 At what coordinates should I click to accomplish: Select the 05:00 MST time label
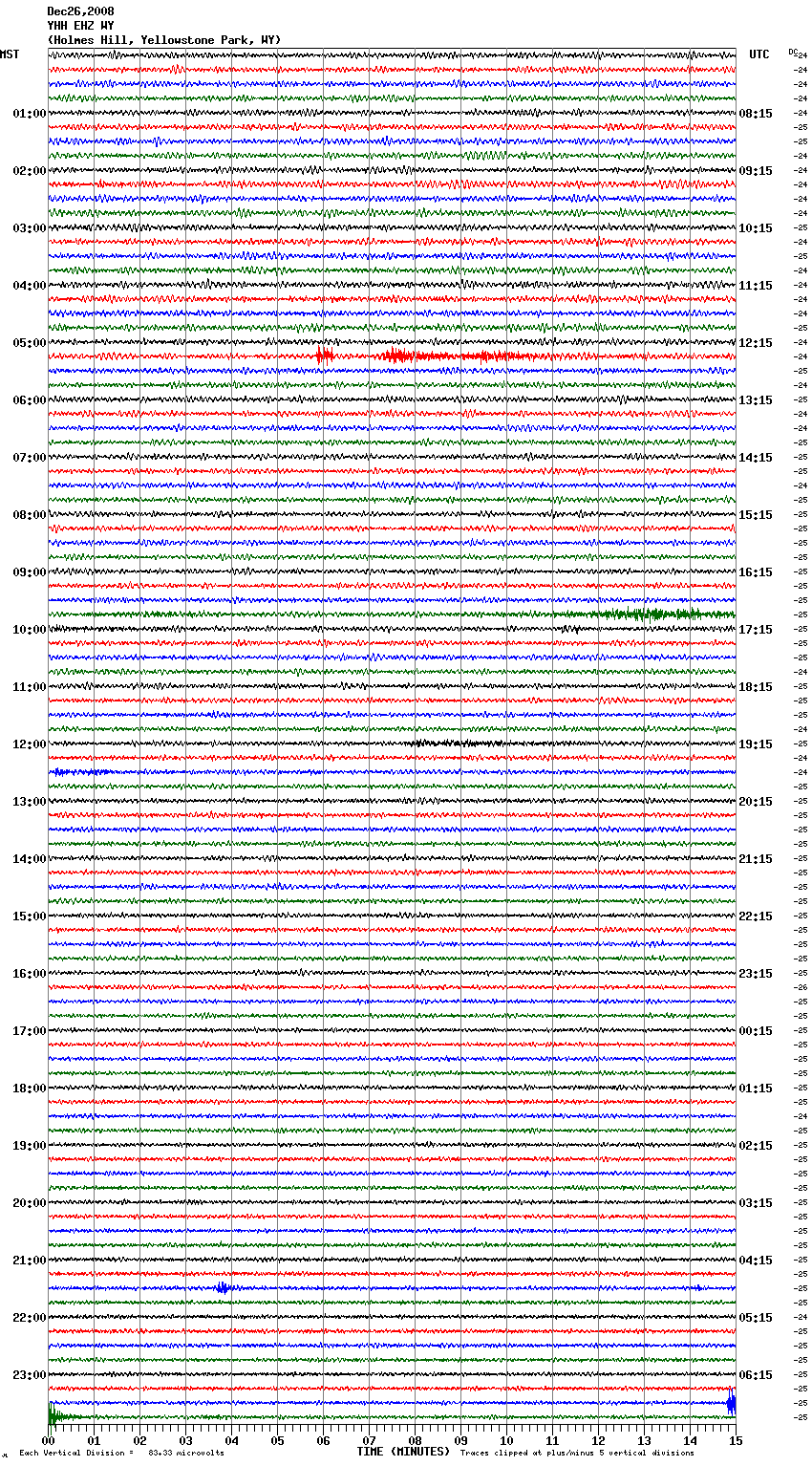pyautogui.click(x=29, y=343)
